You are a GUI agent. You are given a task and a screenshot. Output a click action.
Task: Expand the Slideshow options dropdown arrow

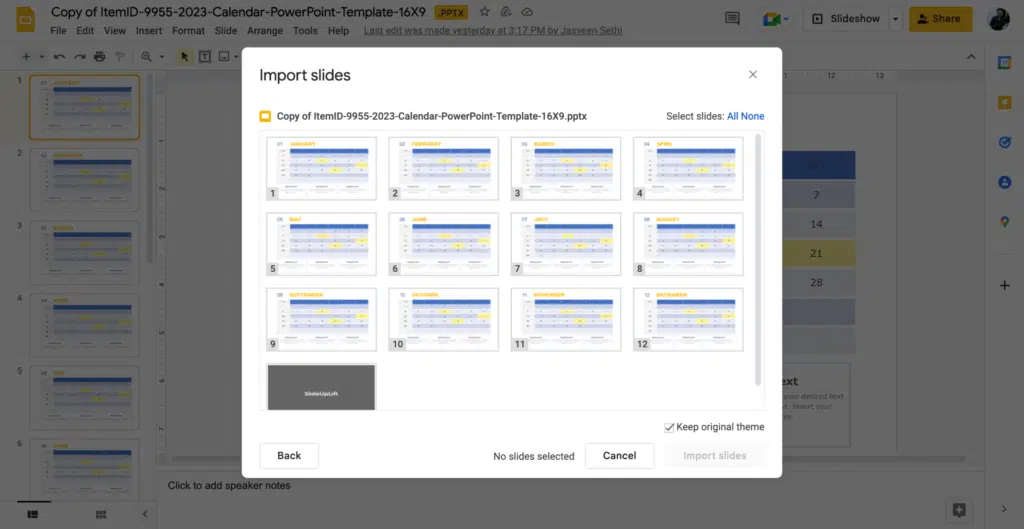coord(895,19)
